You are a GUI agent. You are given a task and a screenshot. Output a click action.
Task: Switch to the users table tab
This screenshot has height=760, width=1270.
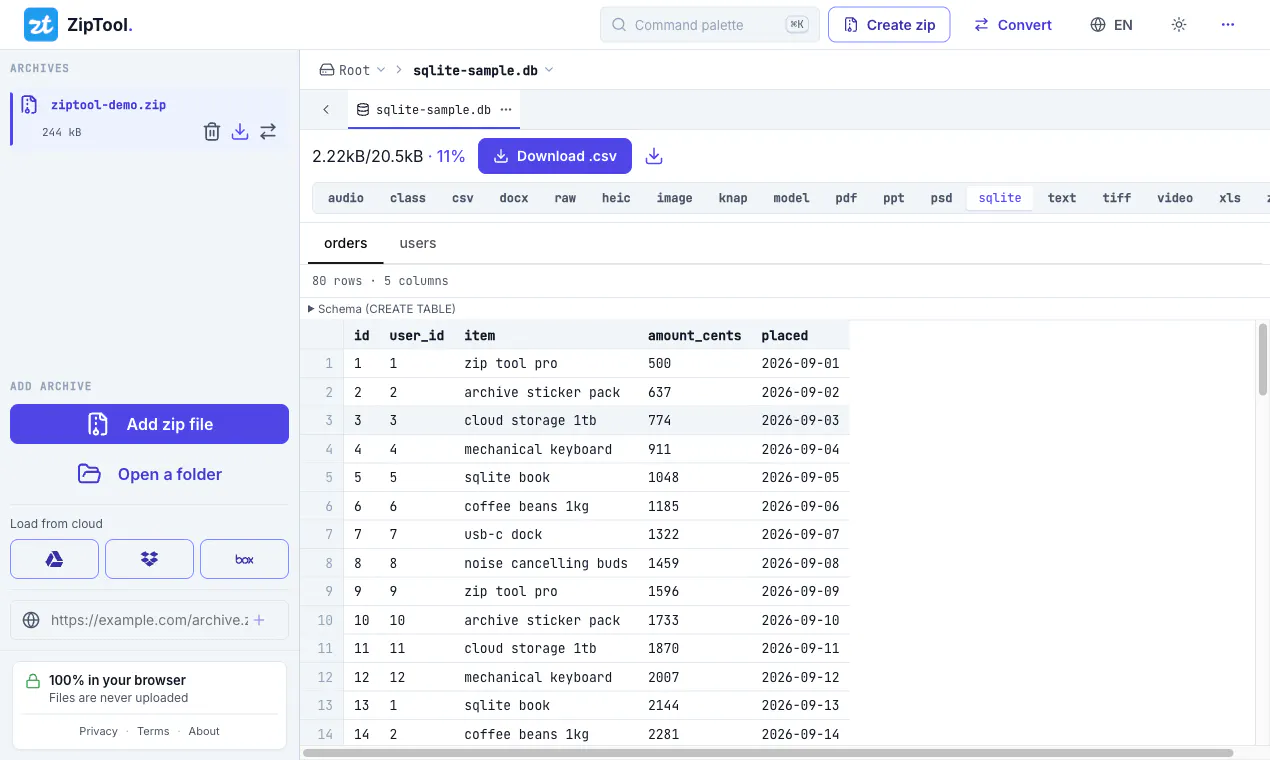[x=418, y=243]
